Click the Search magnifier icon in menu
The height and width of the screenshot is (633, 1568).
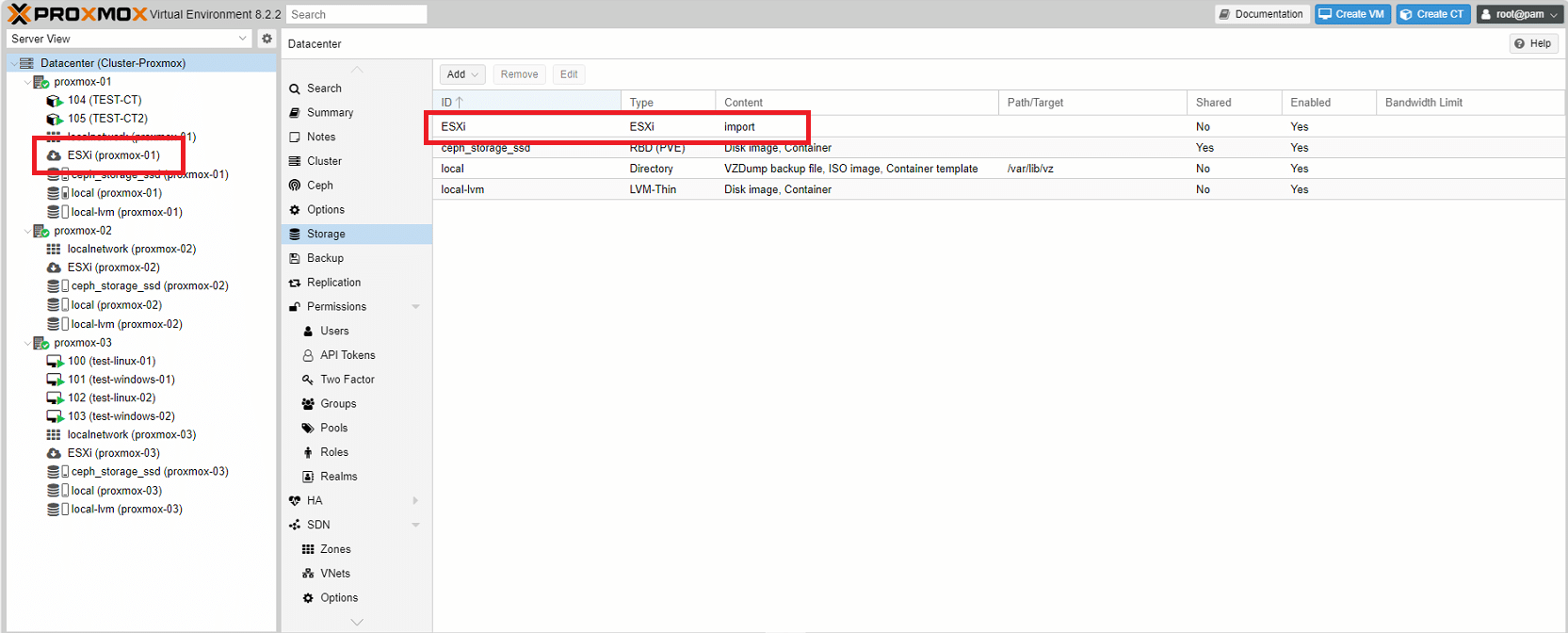pos(295,89)
